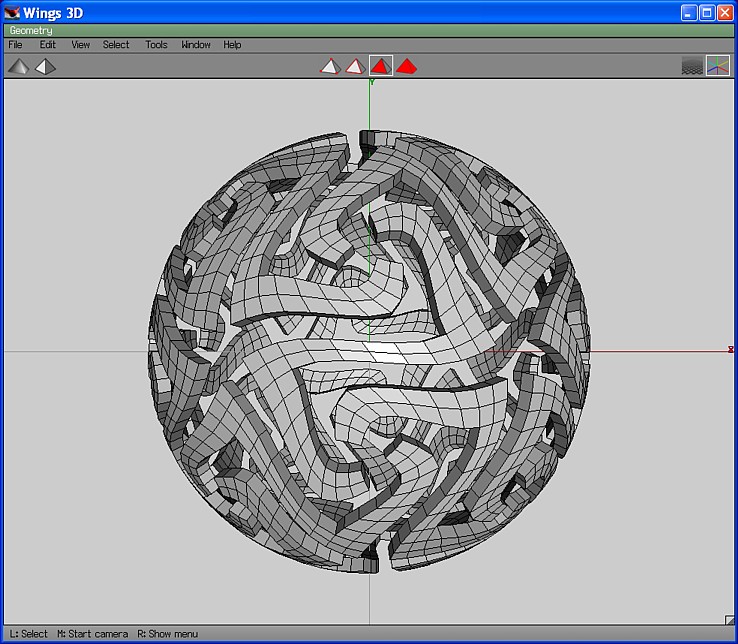
Task: Click the 'M: Start camera' status hint
Action: (93, 634)
